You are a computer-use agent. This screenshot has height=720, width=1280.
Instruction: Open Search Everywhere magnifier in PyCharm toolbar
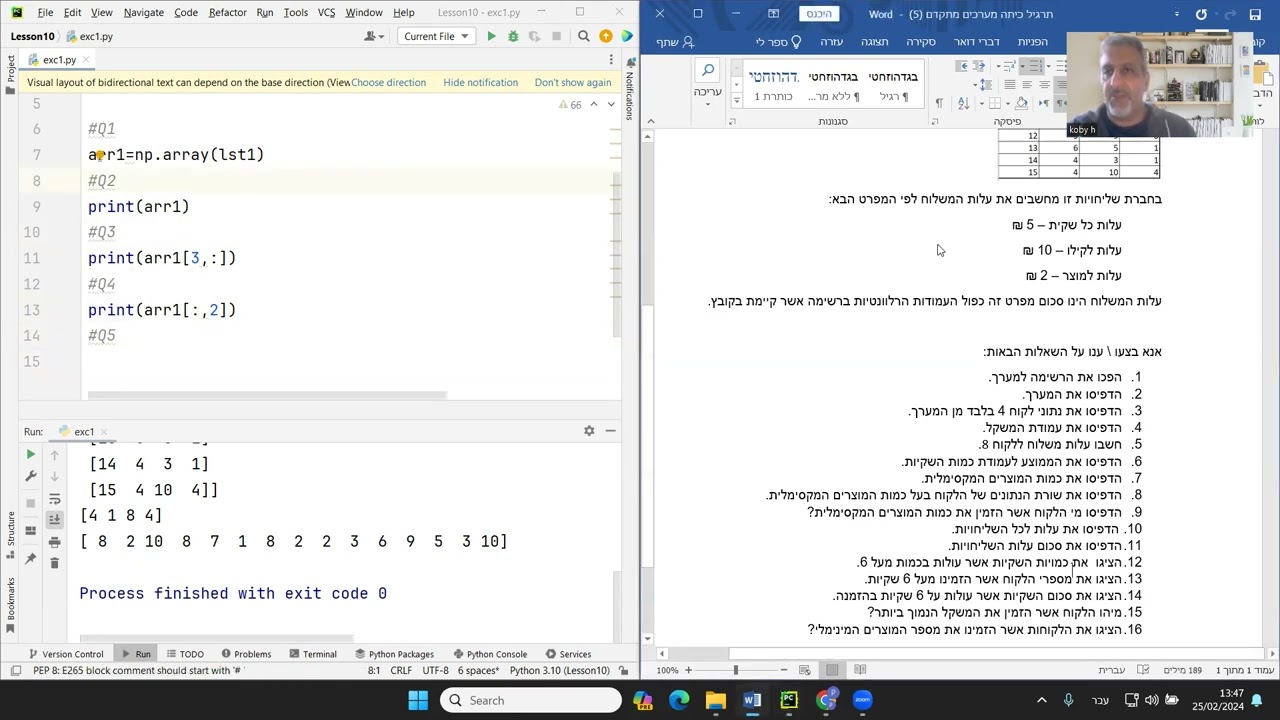click(583, 36)
